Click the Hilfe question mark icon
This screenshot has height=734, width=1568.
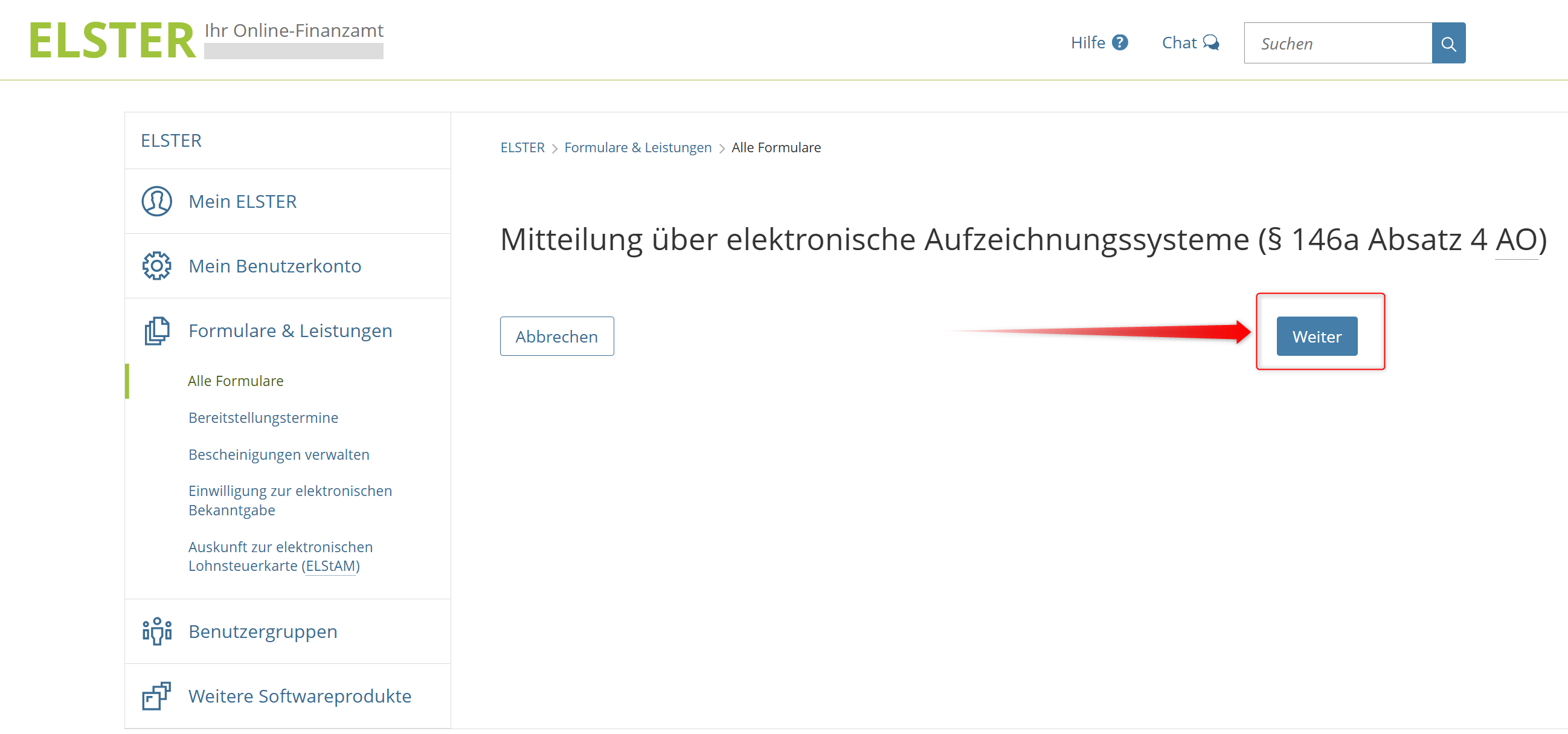[x=1119, y=43]
